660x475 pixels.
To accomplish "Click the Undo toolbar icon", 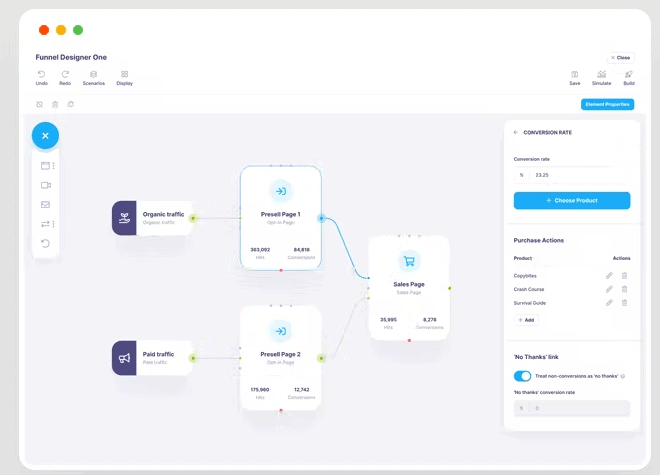I will click(41, 74).
